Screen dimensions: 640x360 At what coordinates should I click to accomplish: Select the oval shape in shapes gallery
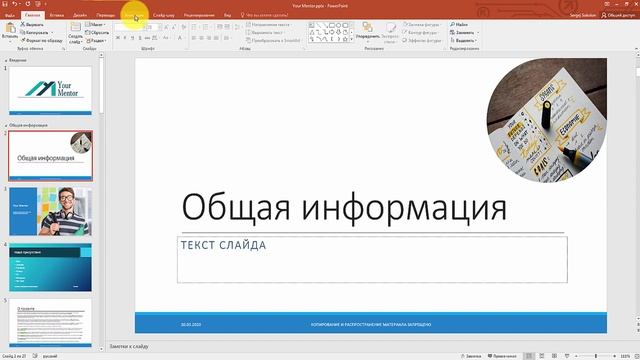[338, 25]
